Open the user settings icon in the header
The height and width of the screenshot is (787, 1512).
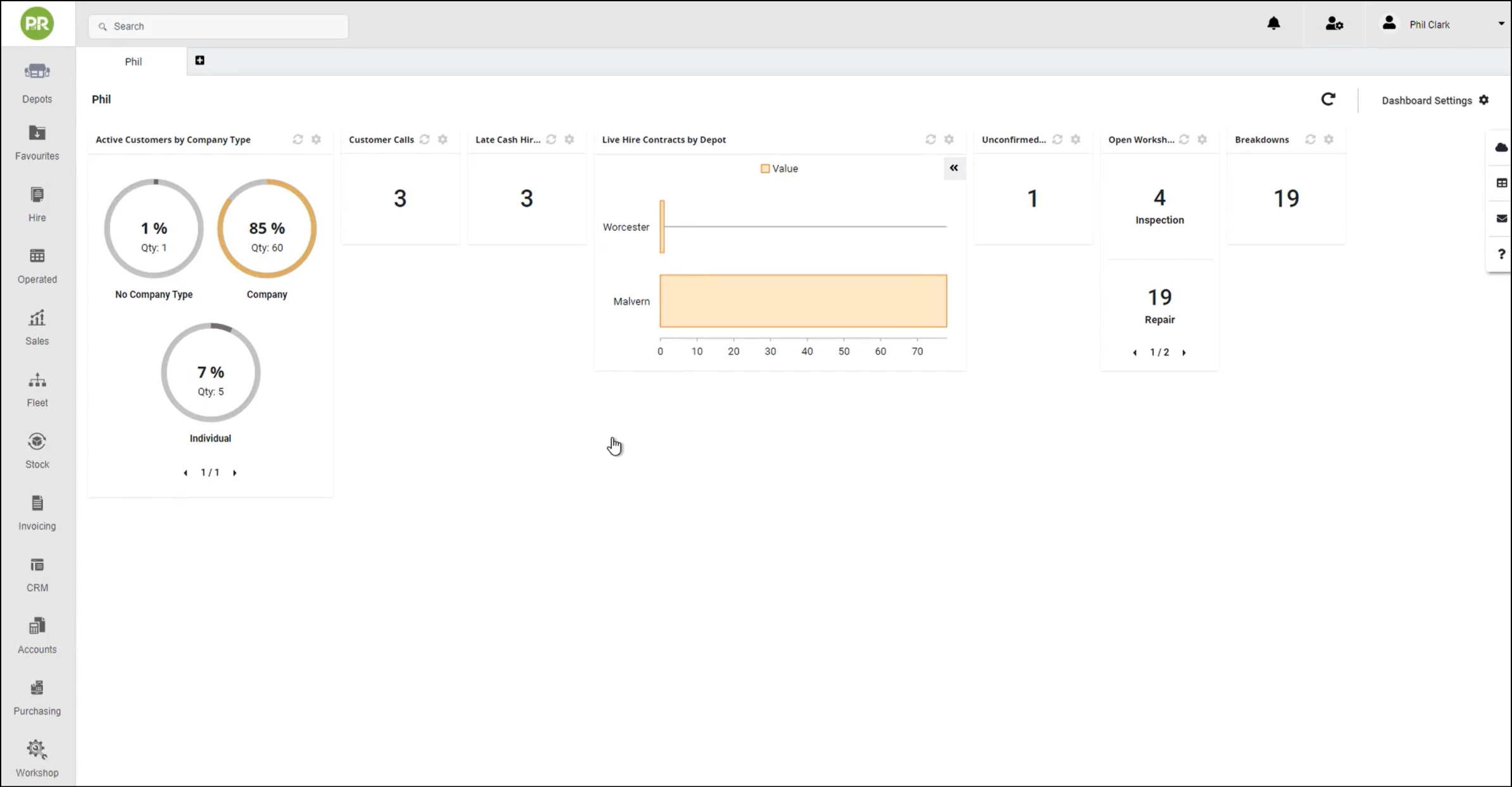[1334, 24]
